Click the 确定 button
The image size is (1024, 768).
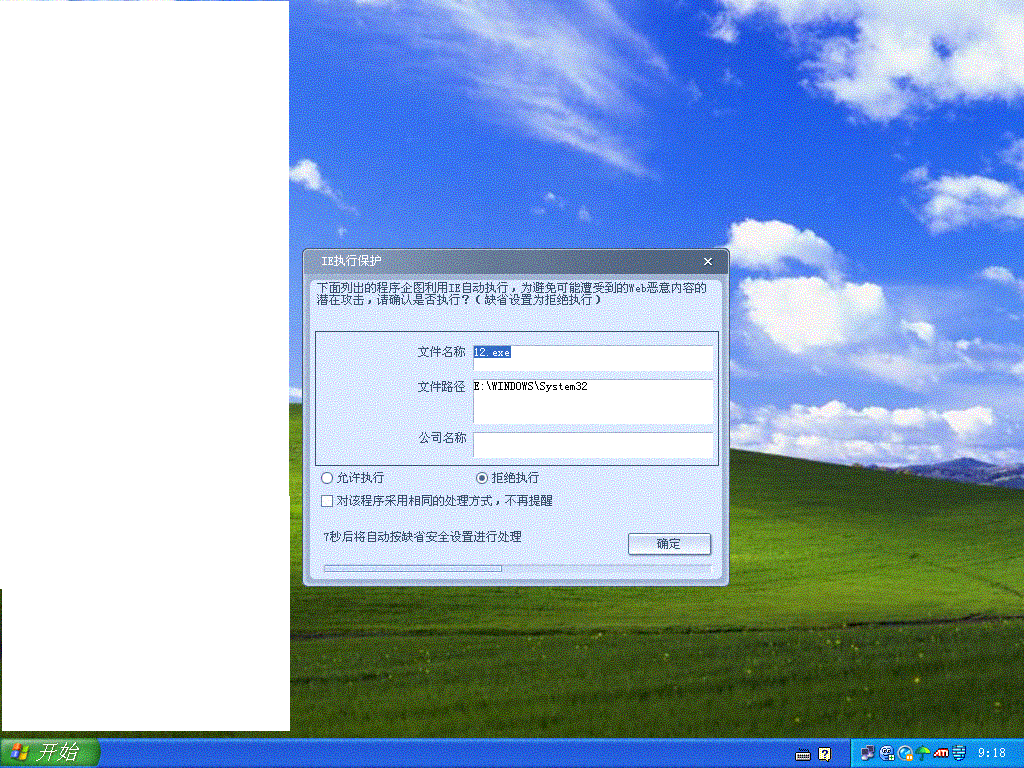pos(669,543)
